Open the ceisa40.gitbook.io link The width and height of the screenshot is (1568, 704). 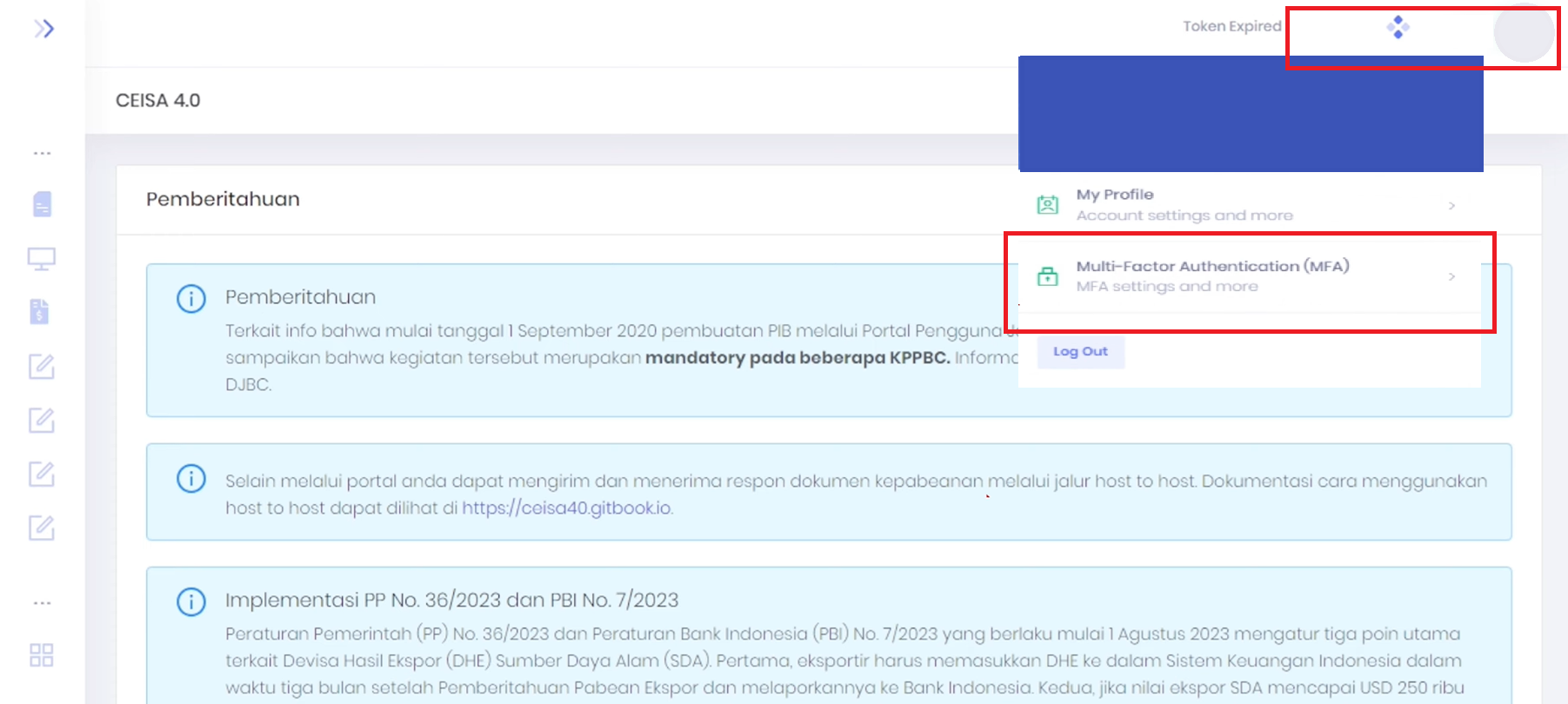[566, 508]
